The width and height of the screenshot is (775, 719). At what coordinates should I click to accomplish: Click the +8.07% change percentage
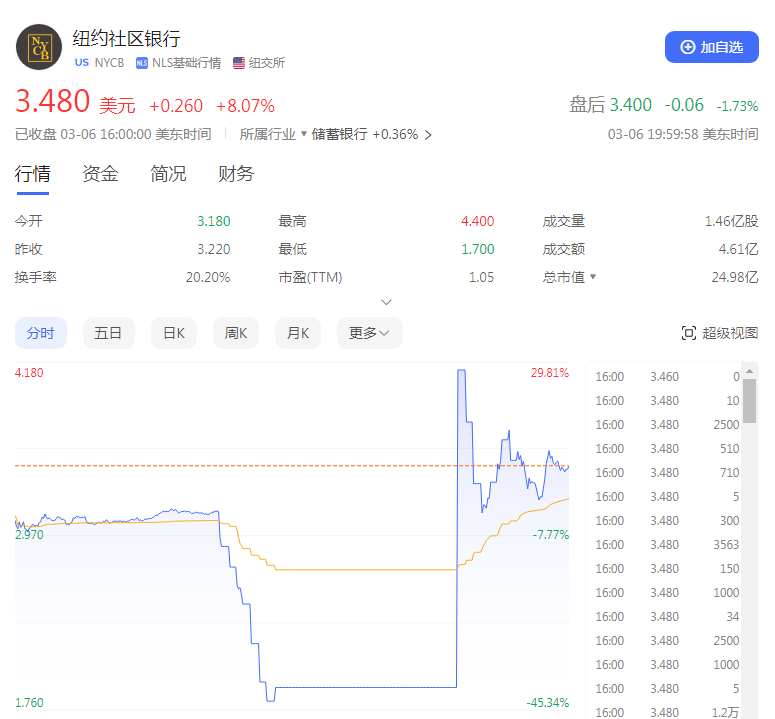(x=245, y=106)
